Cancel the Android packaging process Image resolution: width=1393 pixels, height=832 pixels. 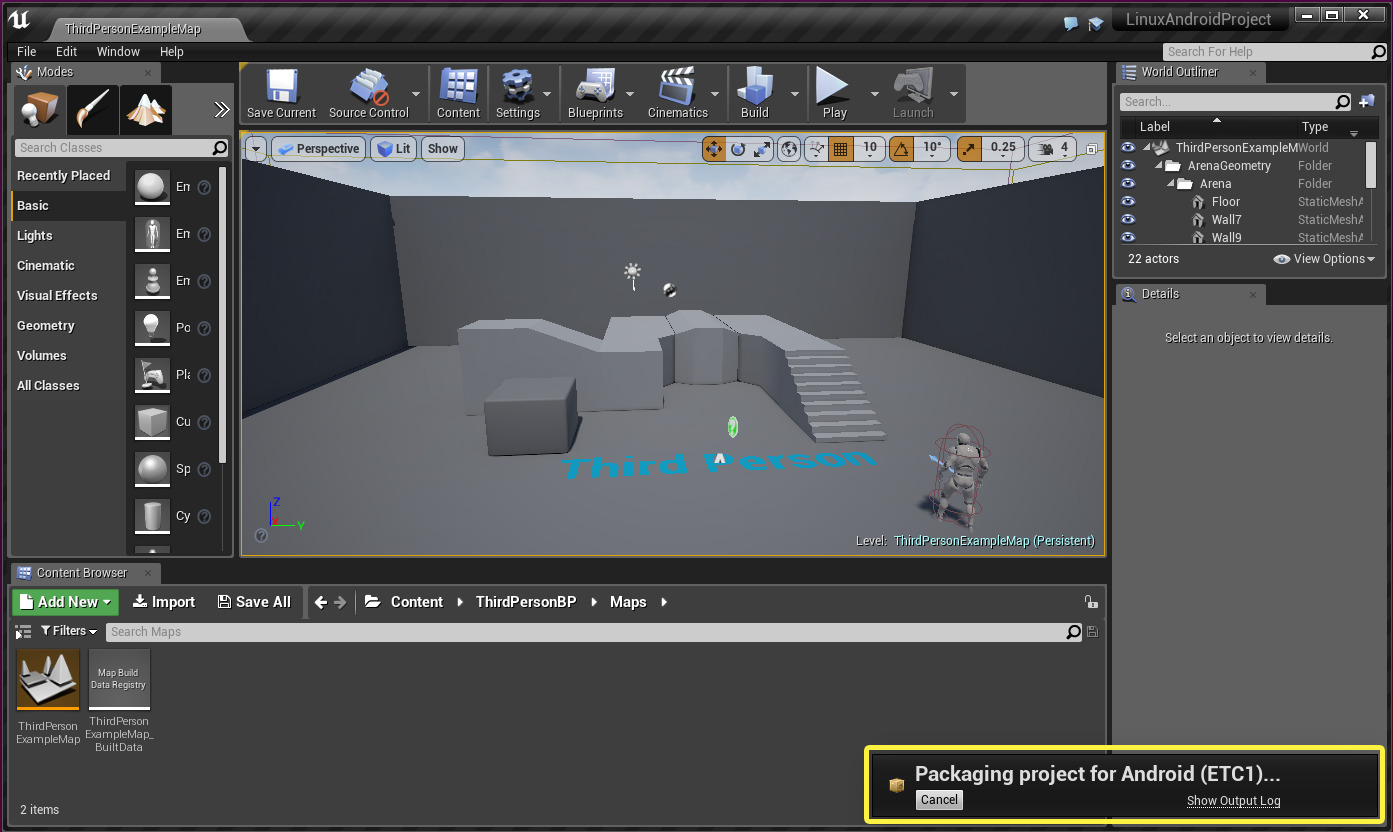pyautogui.click(x=939, y=800)
